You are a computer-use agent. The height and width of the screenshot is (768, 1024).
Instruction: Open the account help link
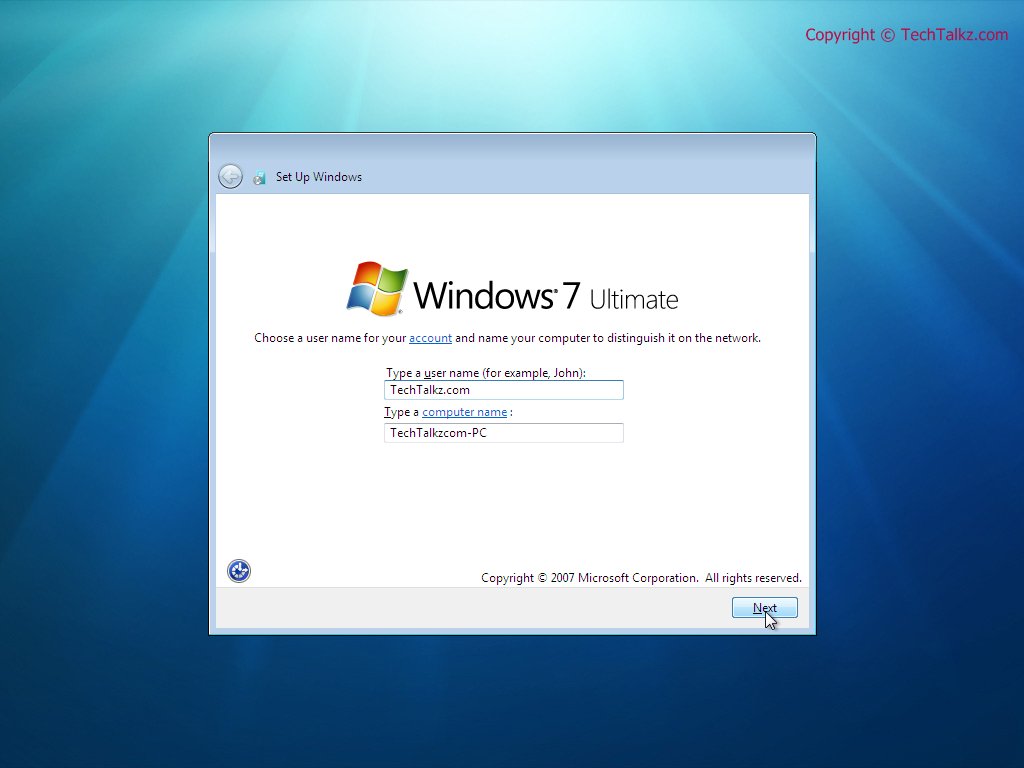click(x=430, y=337)
